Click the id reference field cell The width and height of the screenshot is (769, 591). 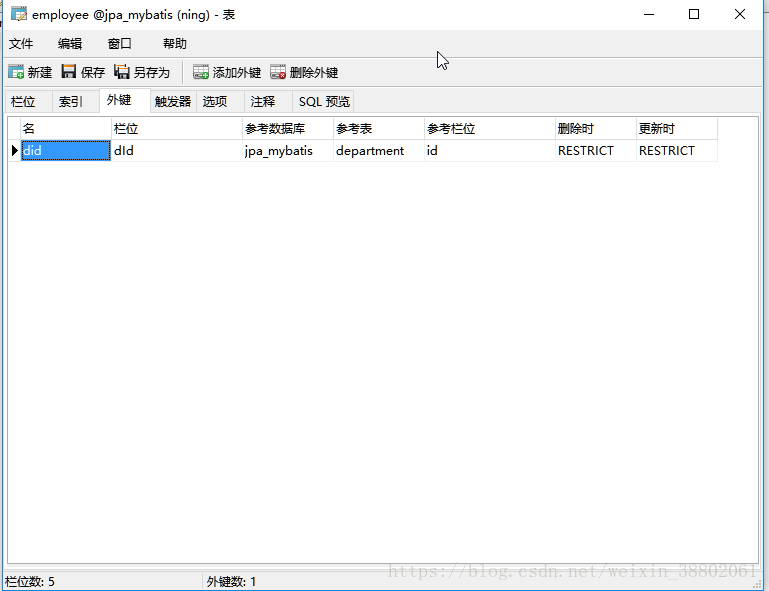click(x=489, y=151)
